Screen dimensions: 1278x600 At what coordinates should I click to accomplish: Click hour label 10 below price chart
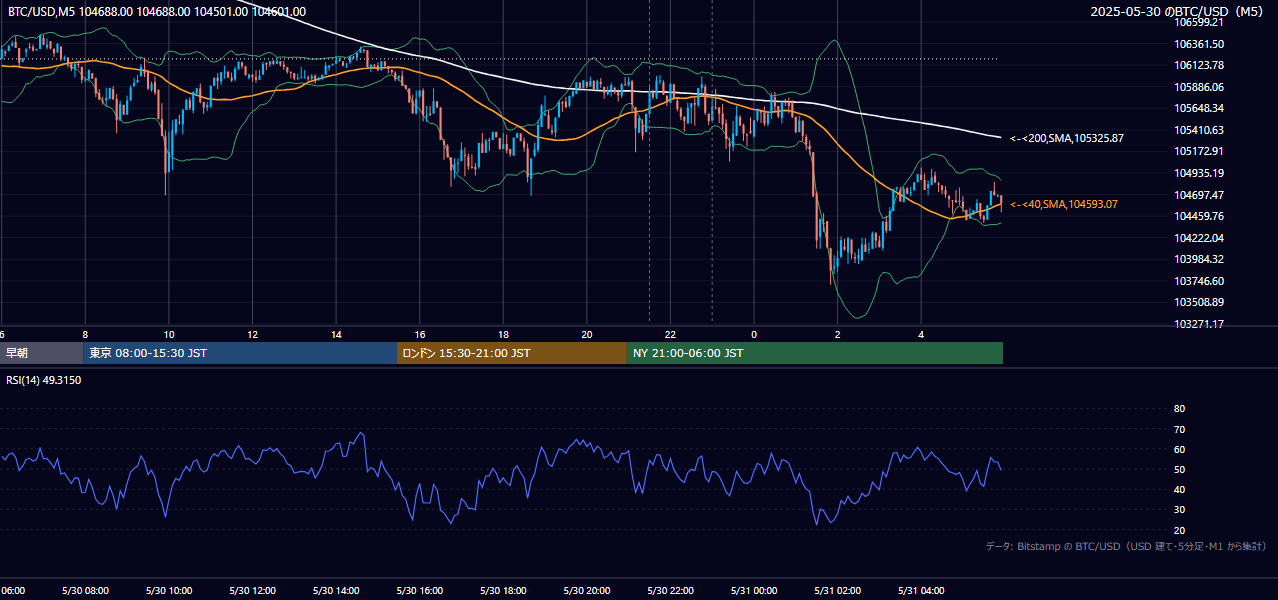[169, 335]
